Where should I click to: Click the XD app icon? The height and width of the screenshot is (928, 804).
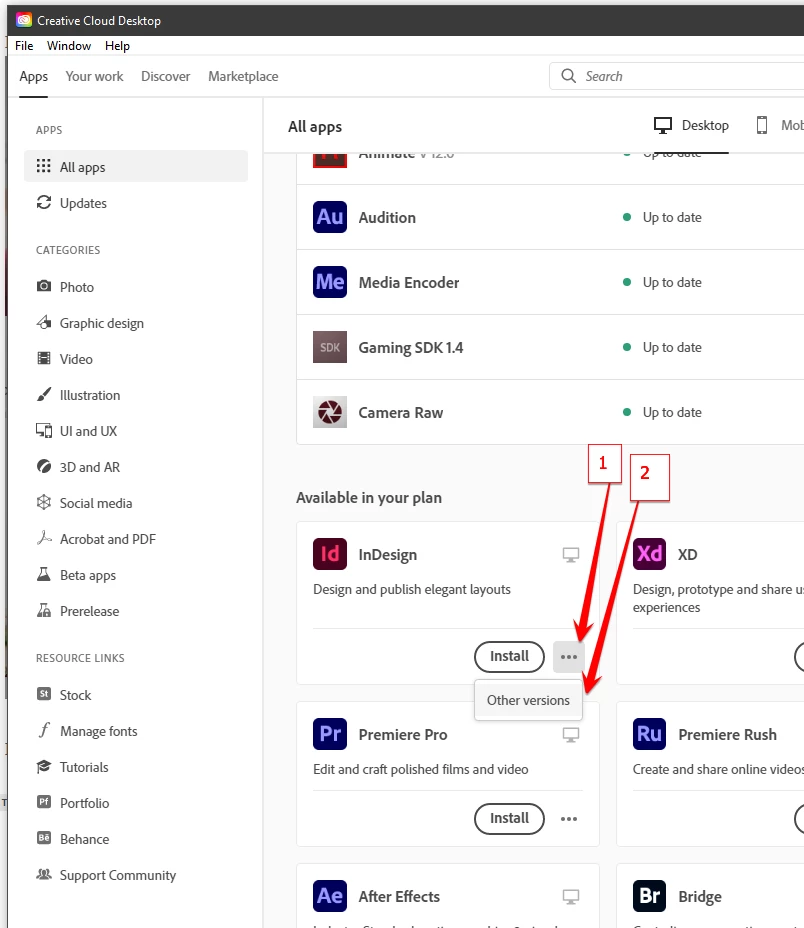649,554
